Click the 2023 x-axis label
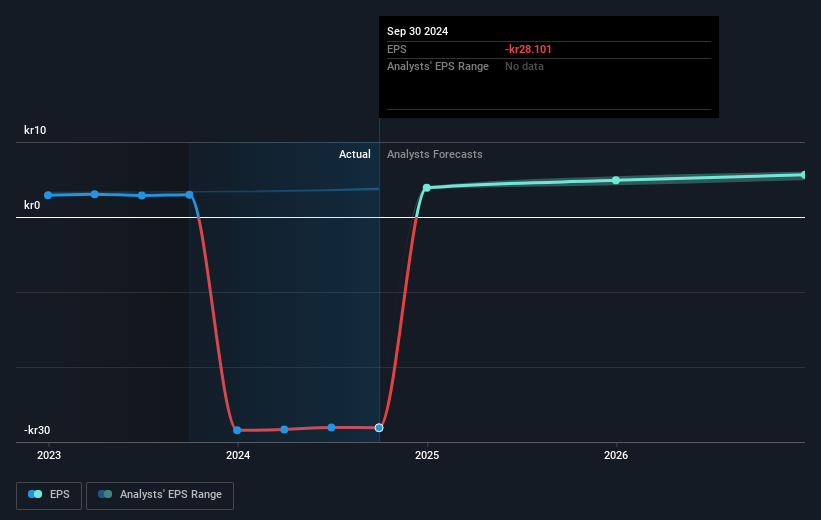821x520 pixels. pos(49,455)
